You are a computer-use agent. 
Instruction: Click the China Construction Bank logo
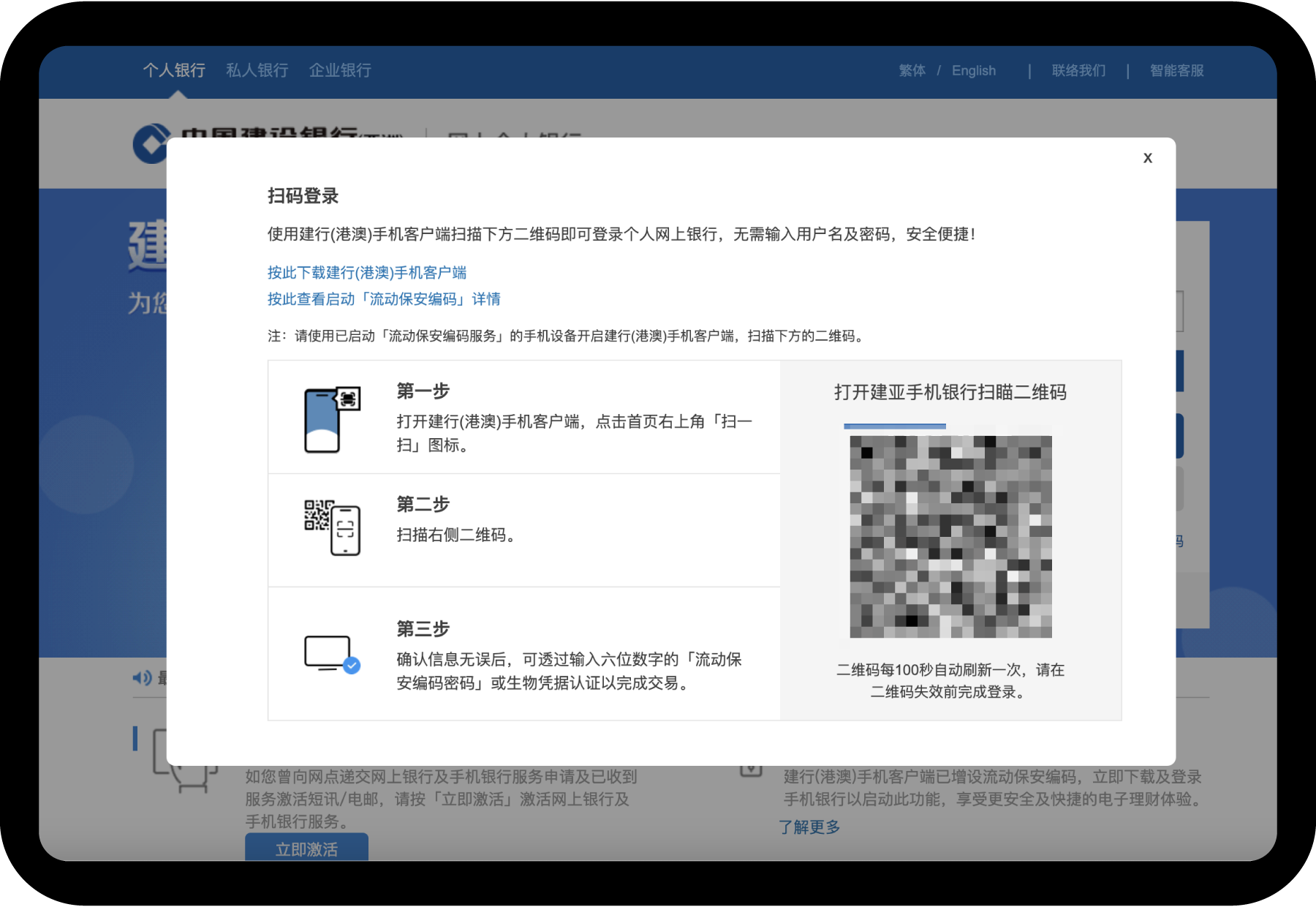click(151, 145)
